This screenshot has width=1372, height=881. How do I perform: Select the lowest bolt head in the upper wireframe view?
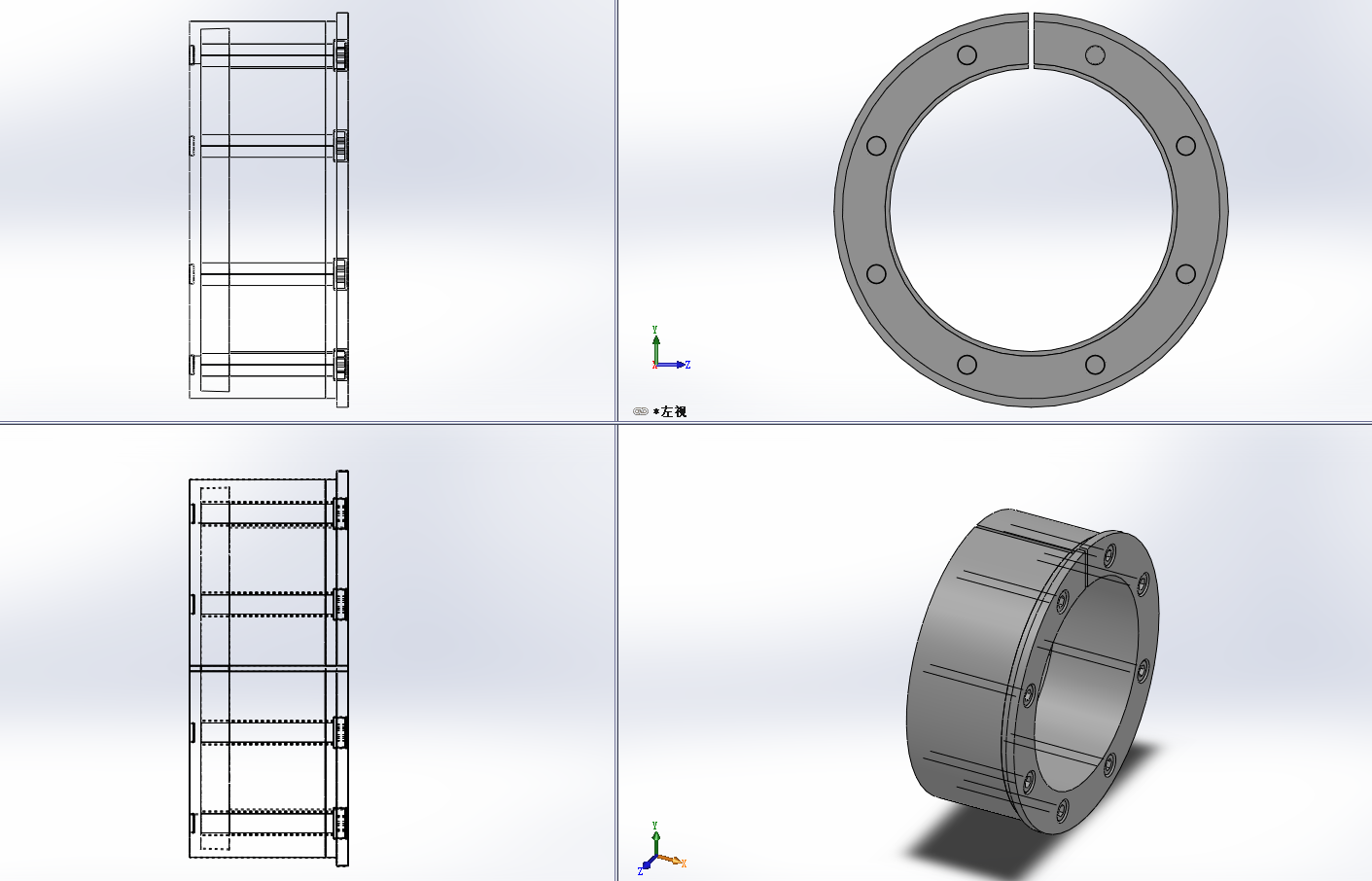pos(341,365)
